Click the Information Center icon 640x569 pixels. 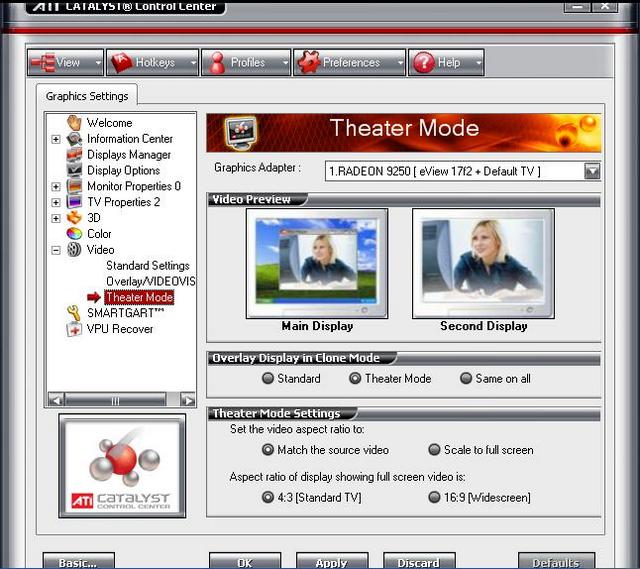click(74, 139)
